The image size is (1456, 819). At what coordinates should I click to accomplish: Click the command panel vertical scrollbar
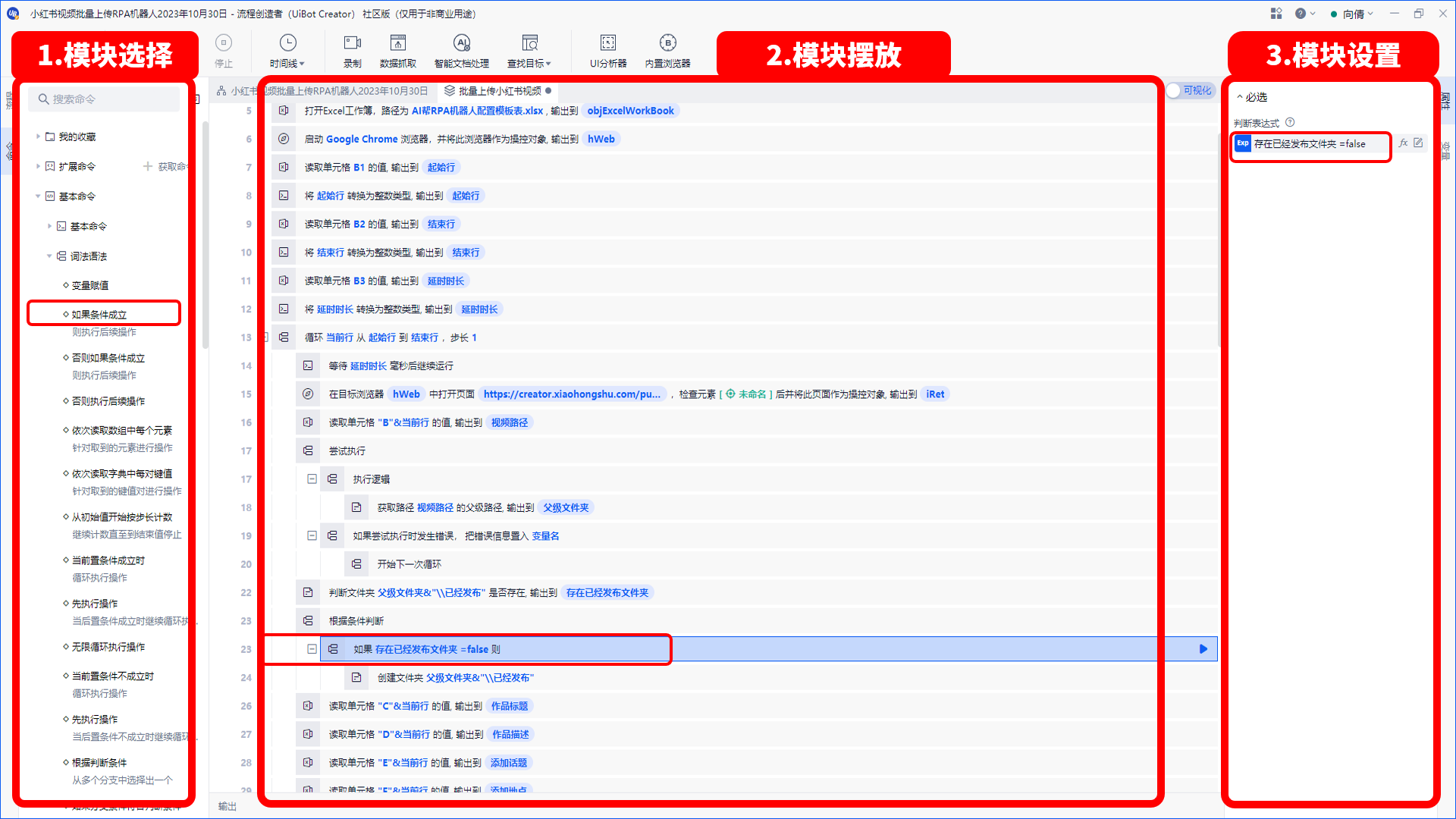[206, 235]
